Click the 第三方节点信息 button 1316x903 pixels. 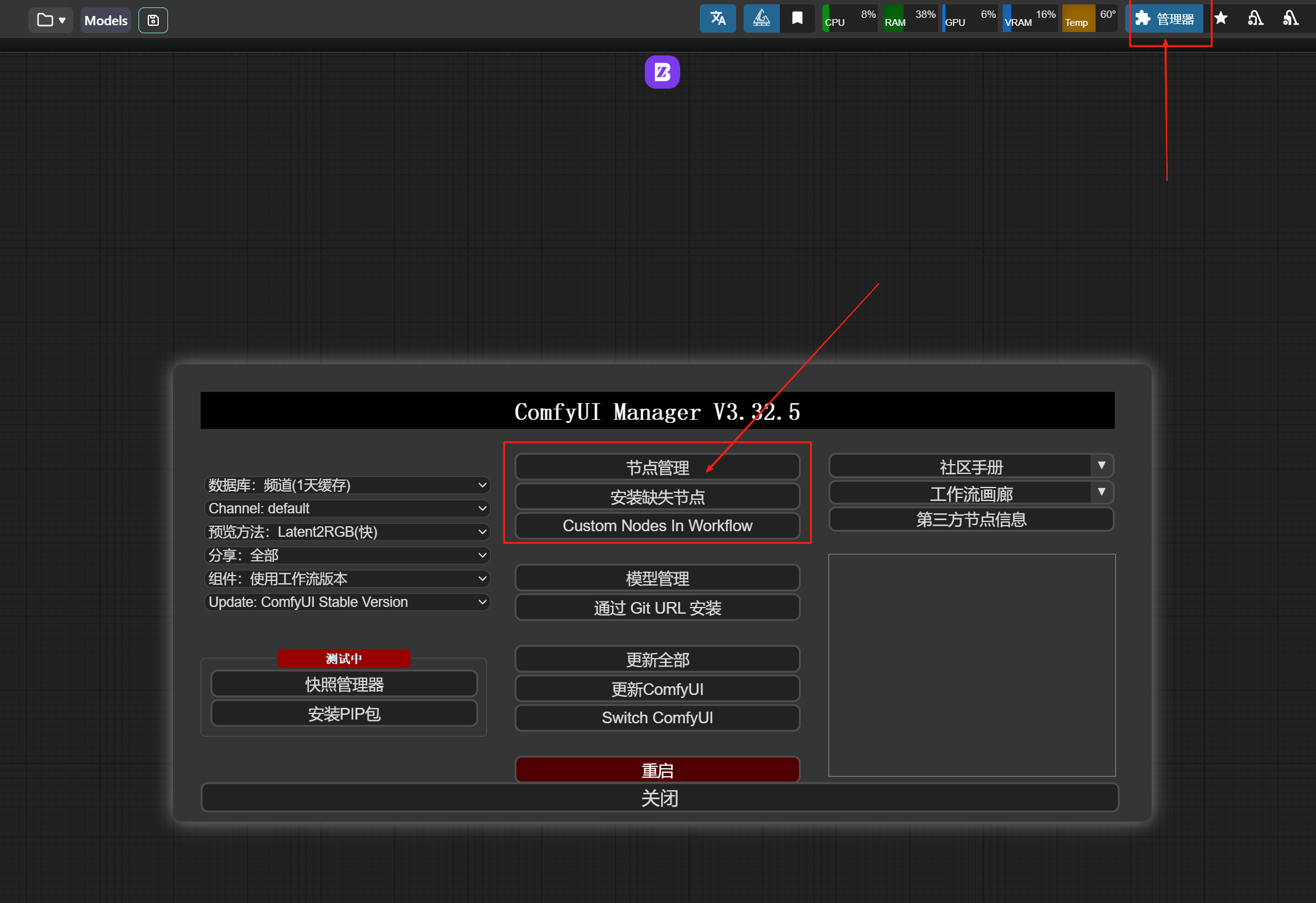pos(971,519)
